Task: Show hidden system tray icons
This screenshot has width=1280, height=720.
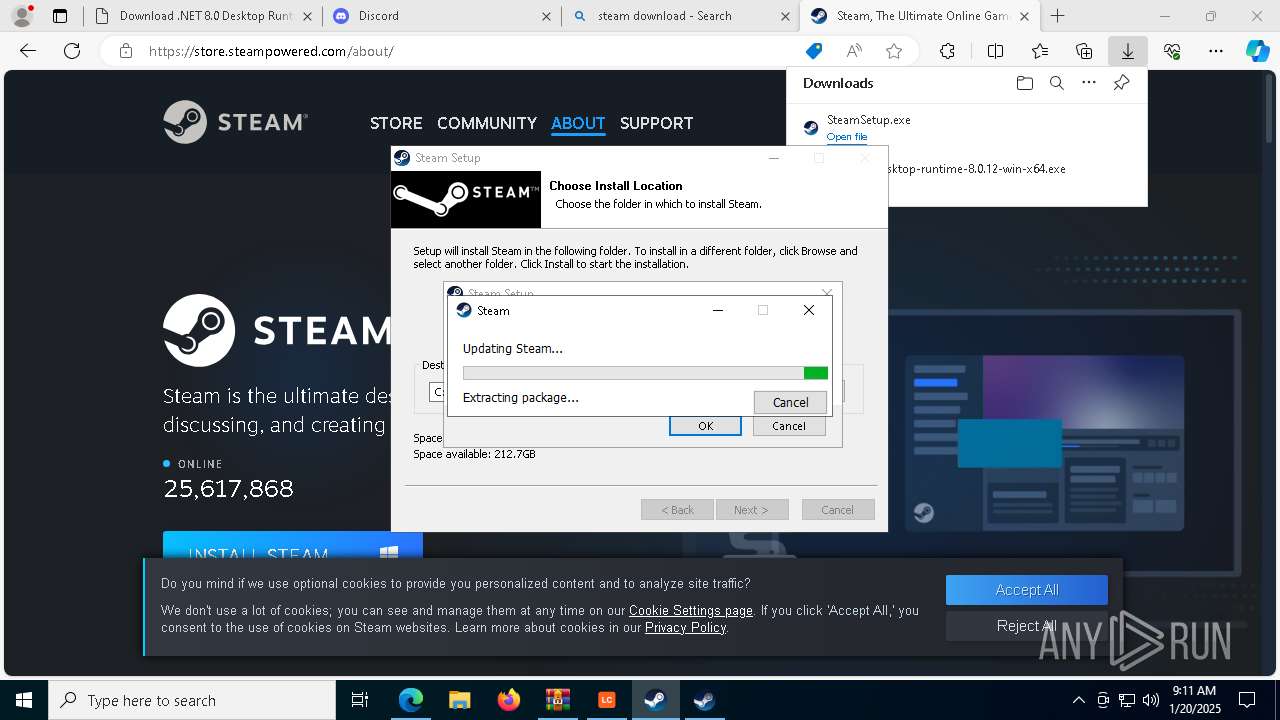Action: [1078, 700]
